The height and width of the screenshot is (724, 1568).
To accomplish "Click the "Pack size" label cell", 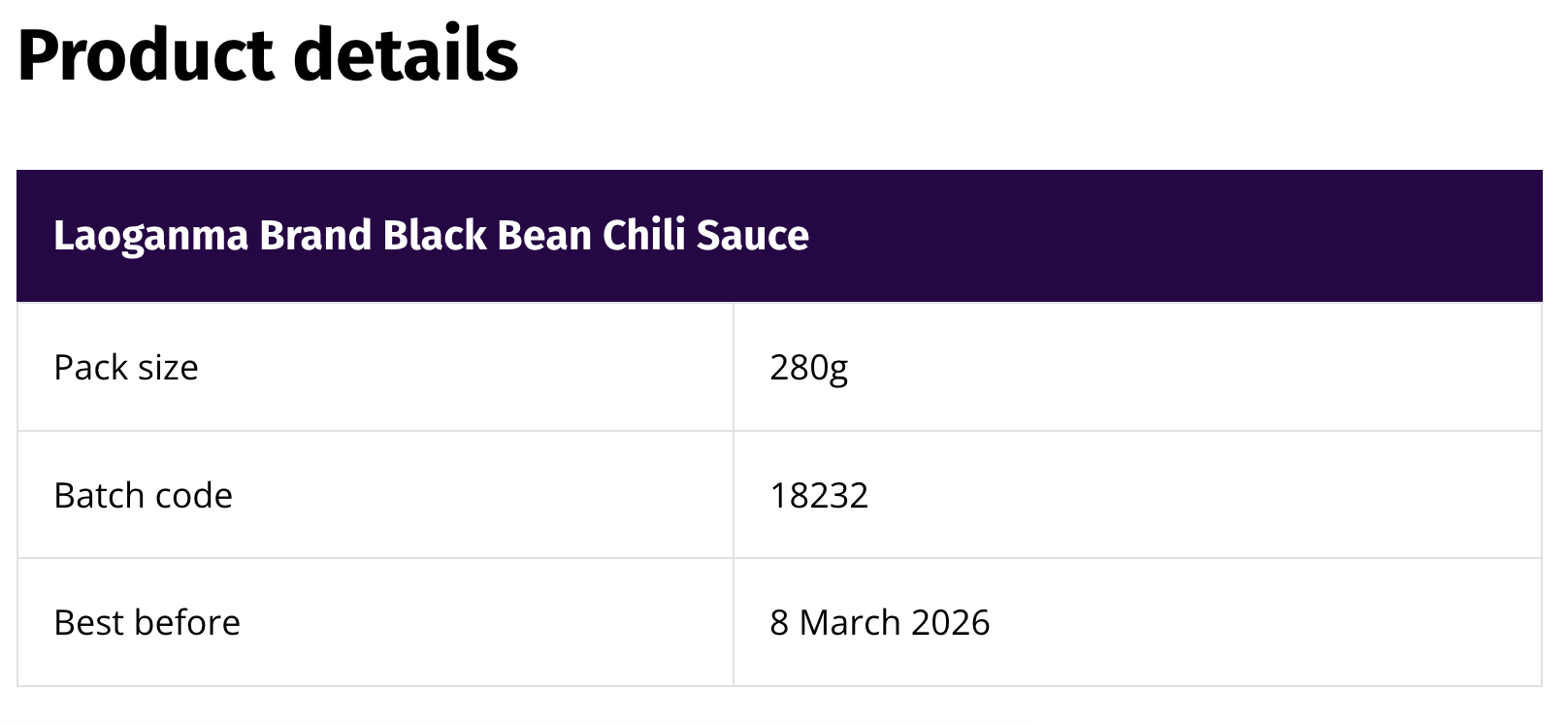I will click(x=376, y=367).
